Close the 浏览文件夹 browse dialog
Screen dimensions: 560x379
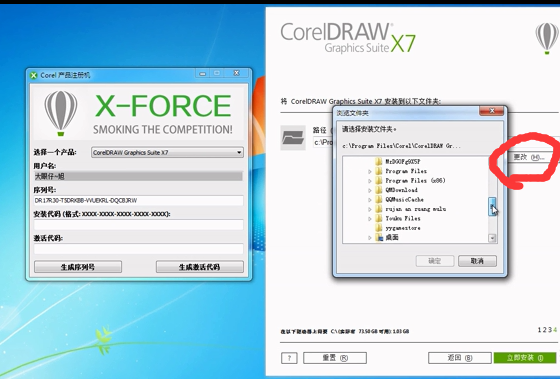[x=492, y=111]
